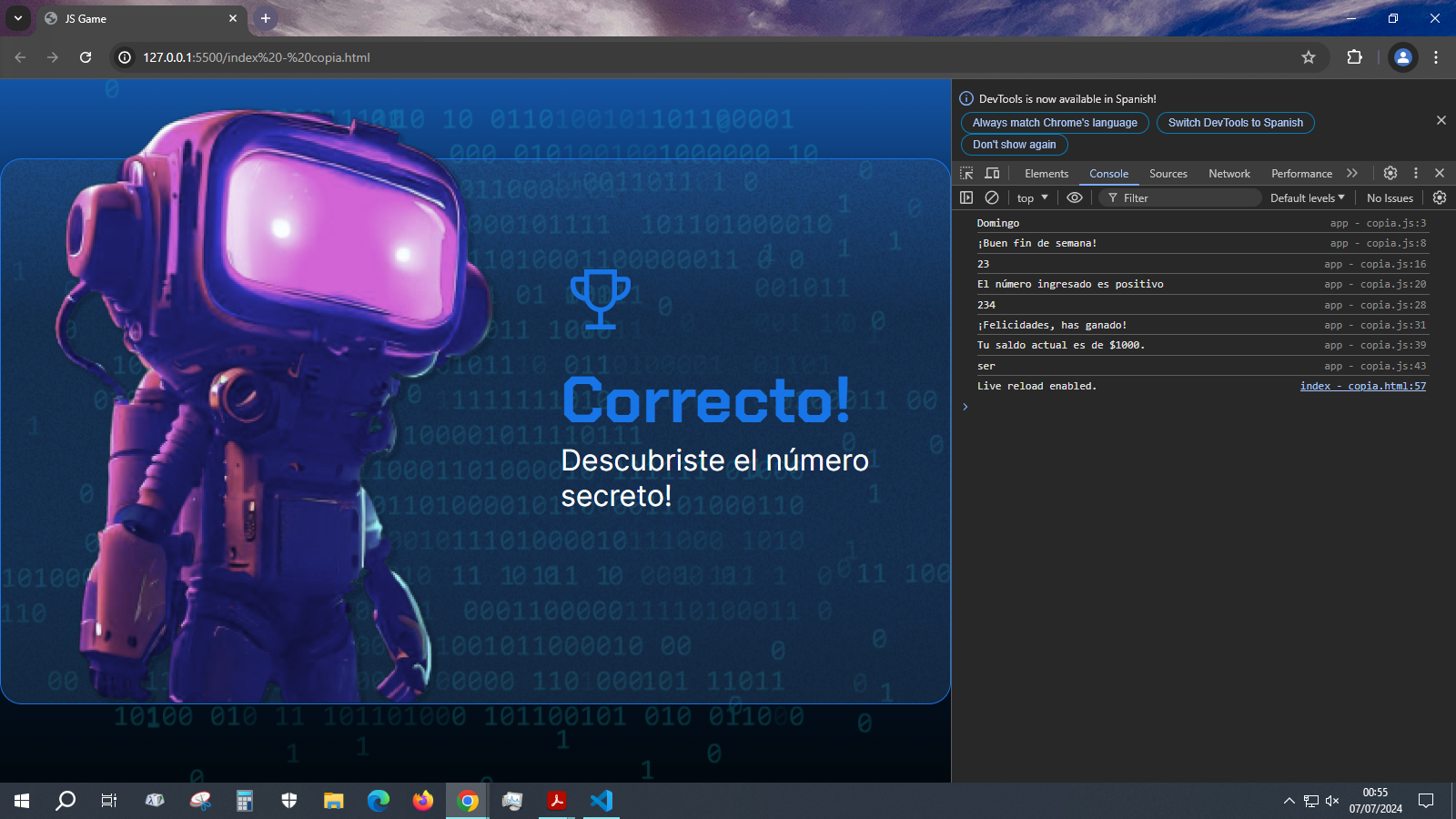This screenshot has width=1456, height=819.
Task: Open the DevTools settings gear
Action: coord(1390,173)
